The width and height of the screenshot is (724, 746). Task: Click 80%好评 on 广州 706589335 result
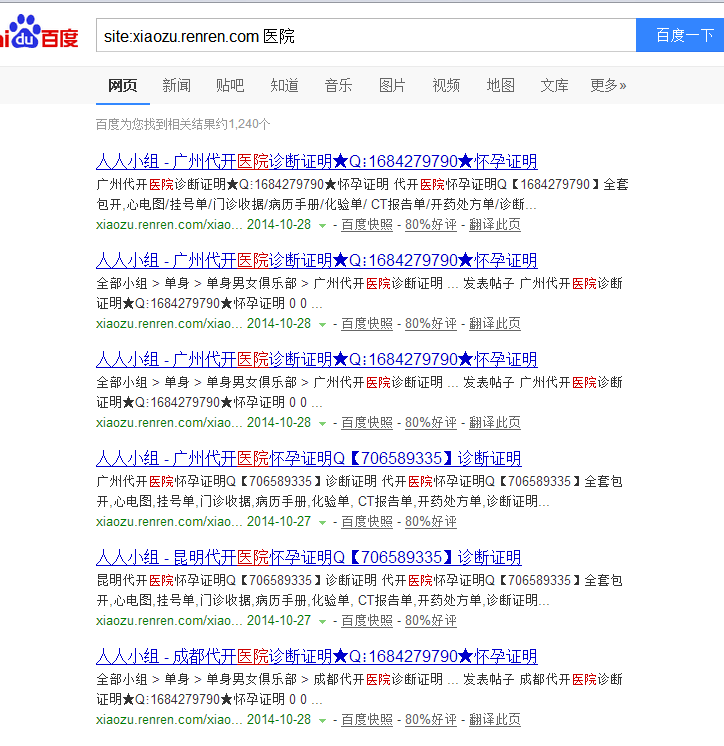[x=430, y=521]
